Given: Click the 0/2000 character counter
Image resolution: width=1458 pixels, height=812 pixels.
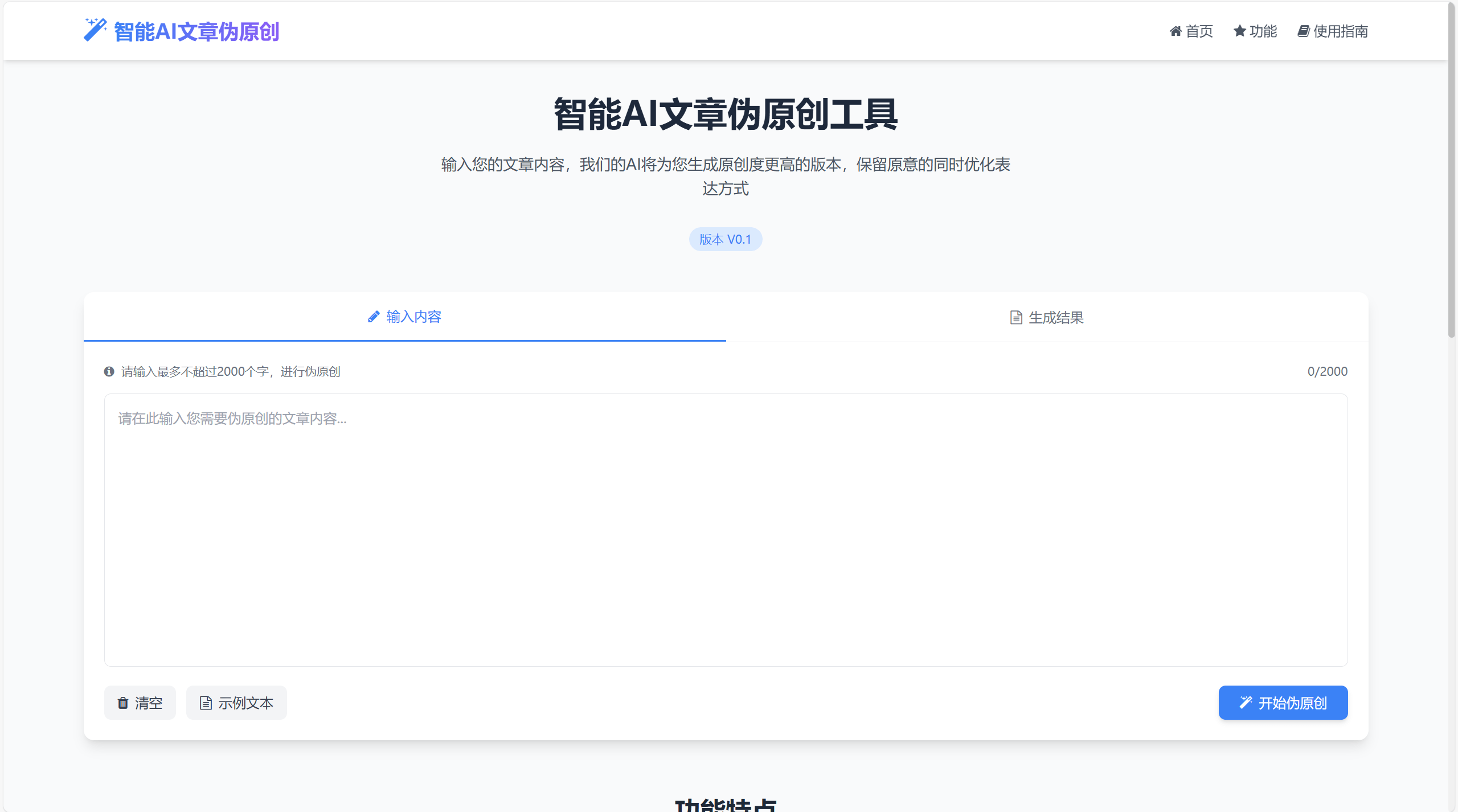Looking at the screenshot, I should tap(1328, 371).
